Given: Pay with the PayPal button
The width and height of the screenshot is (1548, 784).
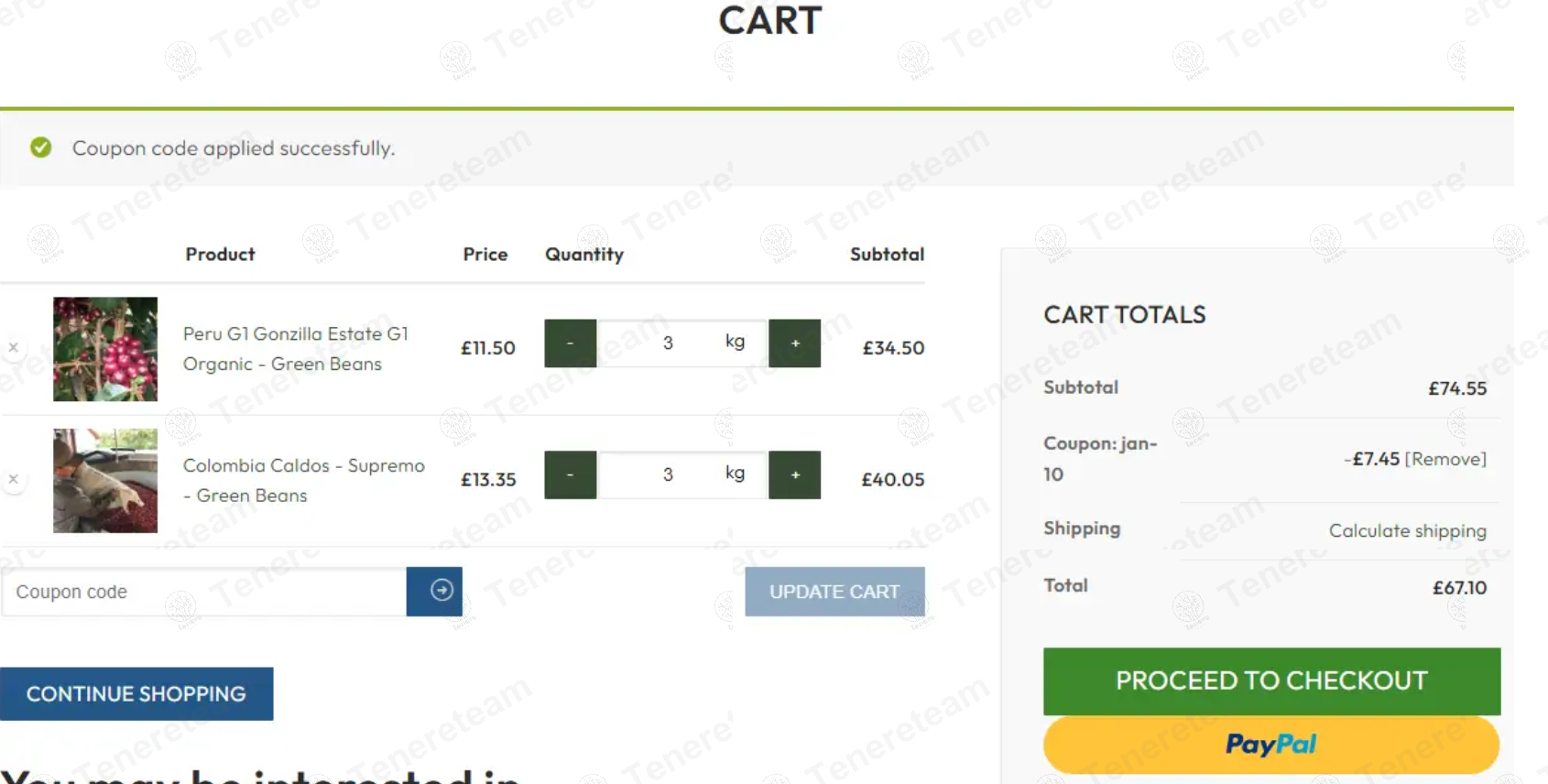Looking at the screenshot, I should 1271,745.
